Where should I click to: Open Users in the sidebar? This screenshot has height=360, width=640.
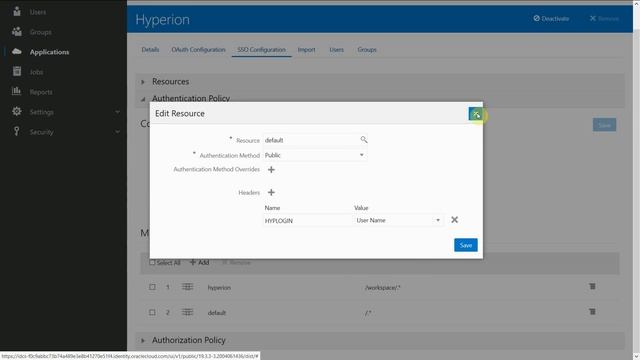38,12
